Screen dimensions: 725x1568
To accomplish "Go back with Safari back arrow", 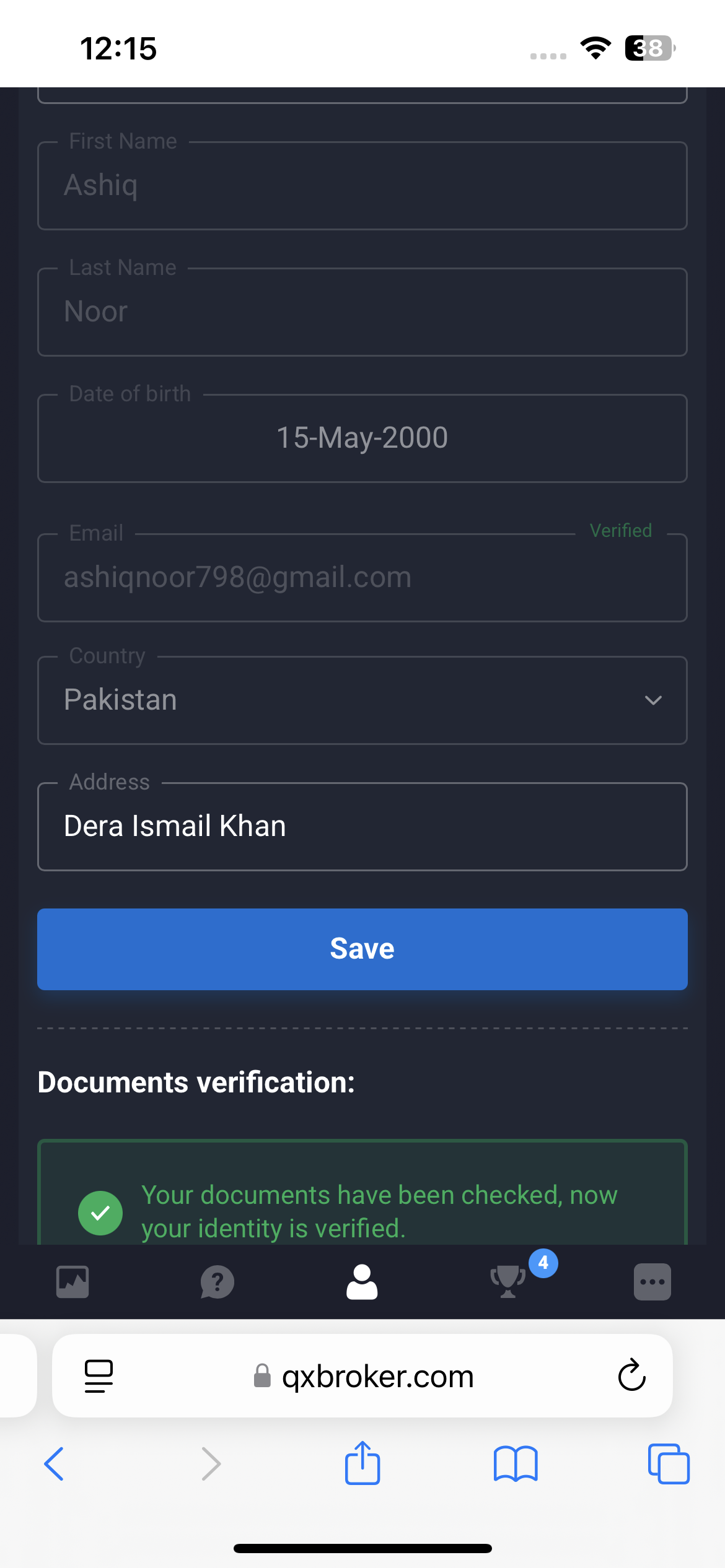I will pyautogui.click(x=55, y=1463).
